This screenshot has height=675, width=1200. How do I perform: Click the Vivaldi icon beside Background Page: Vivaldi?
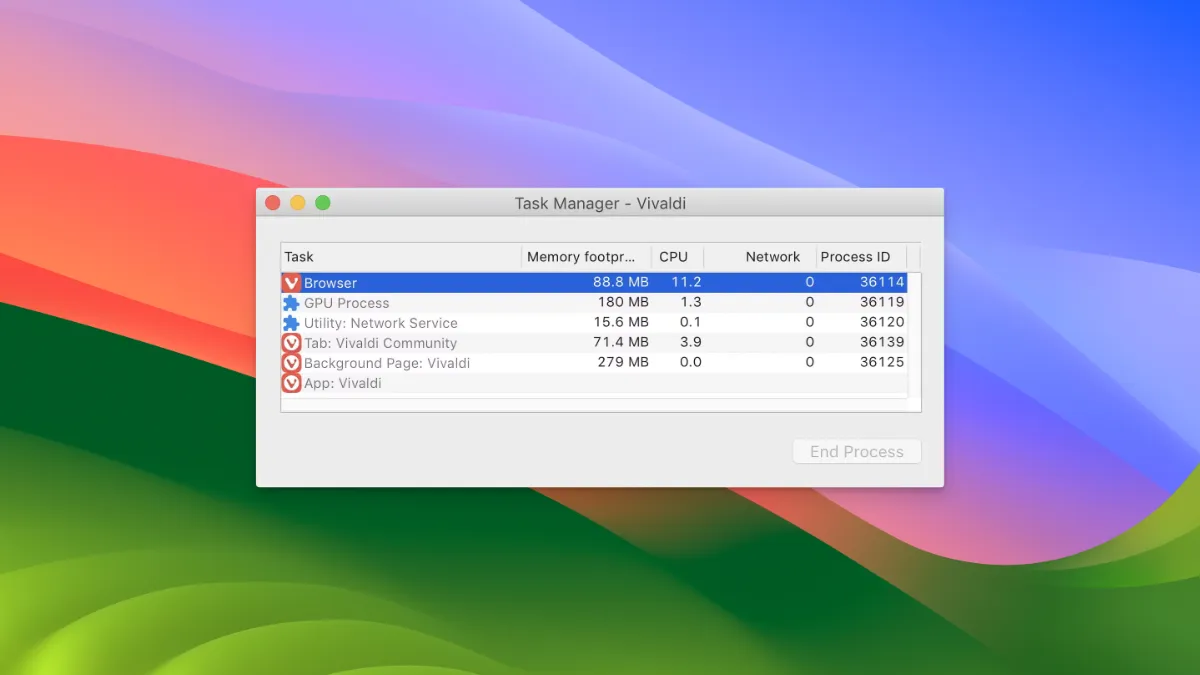[x=291, y=363]
